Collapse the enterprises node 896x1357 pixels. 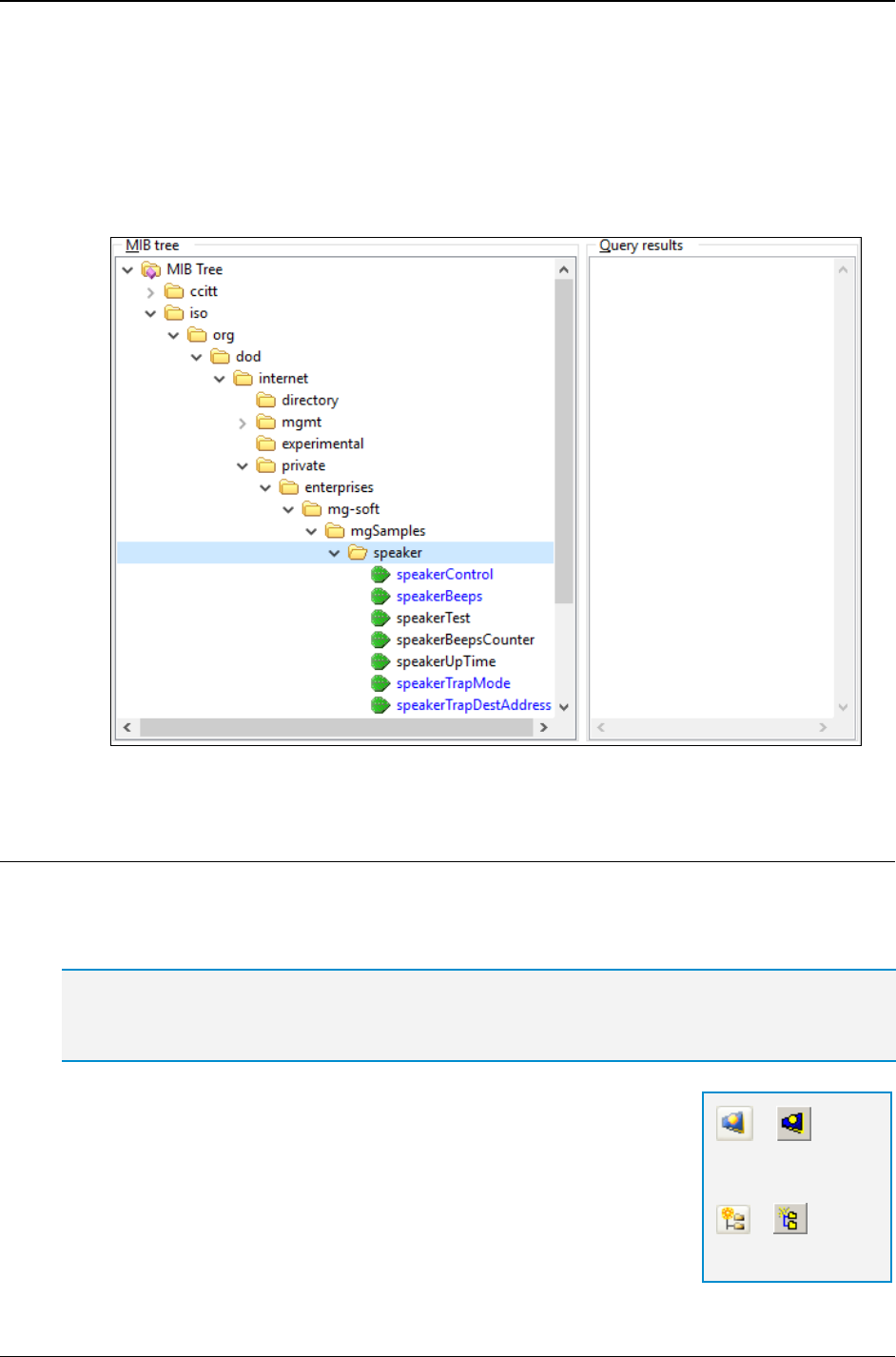(x=265, y=488)
